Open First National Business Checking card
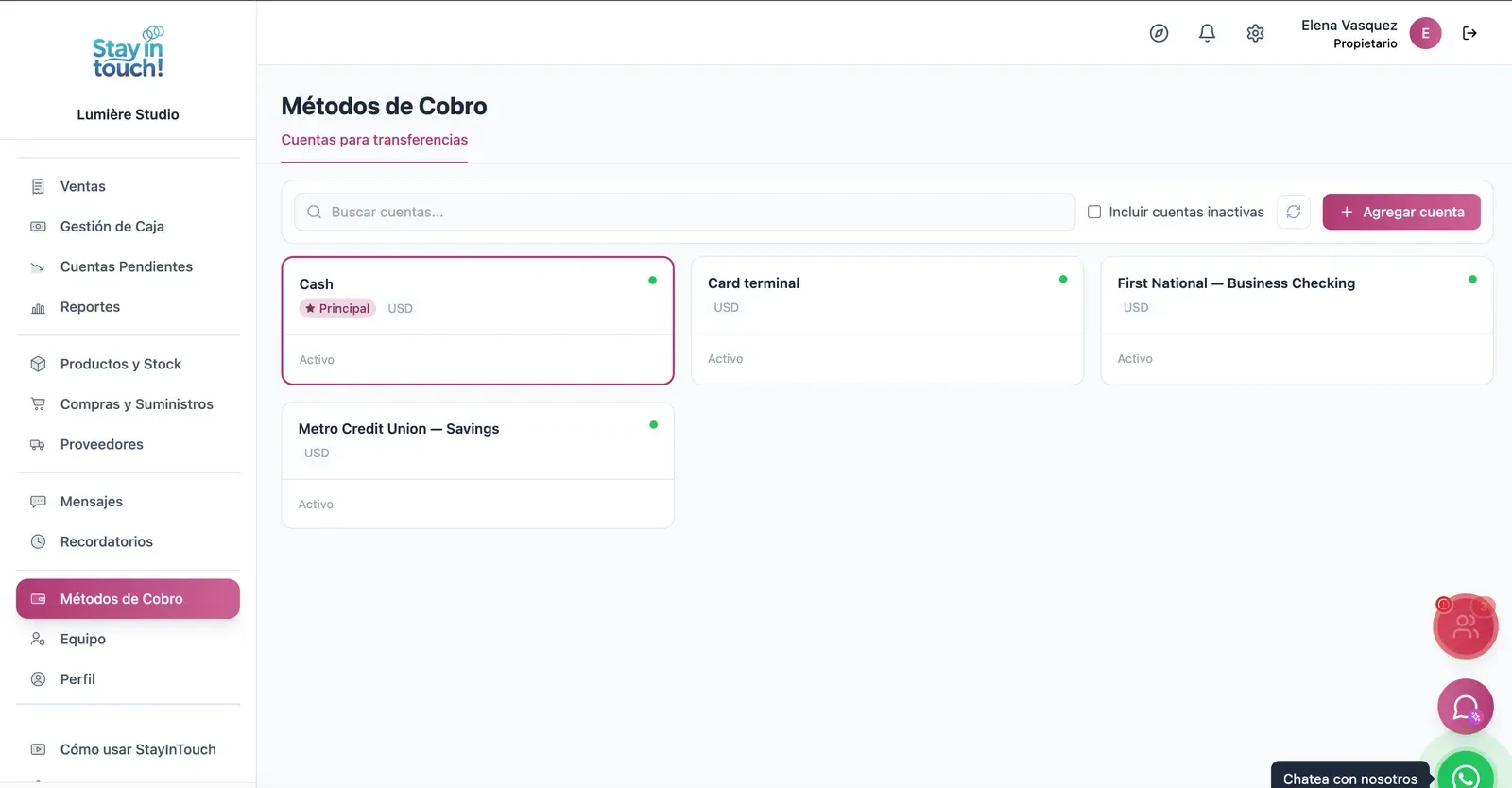Screen dimensions: 1512x788 pyautogui.click(x=1297, y=320)
